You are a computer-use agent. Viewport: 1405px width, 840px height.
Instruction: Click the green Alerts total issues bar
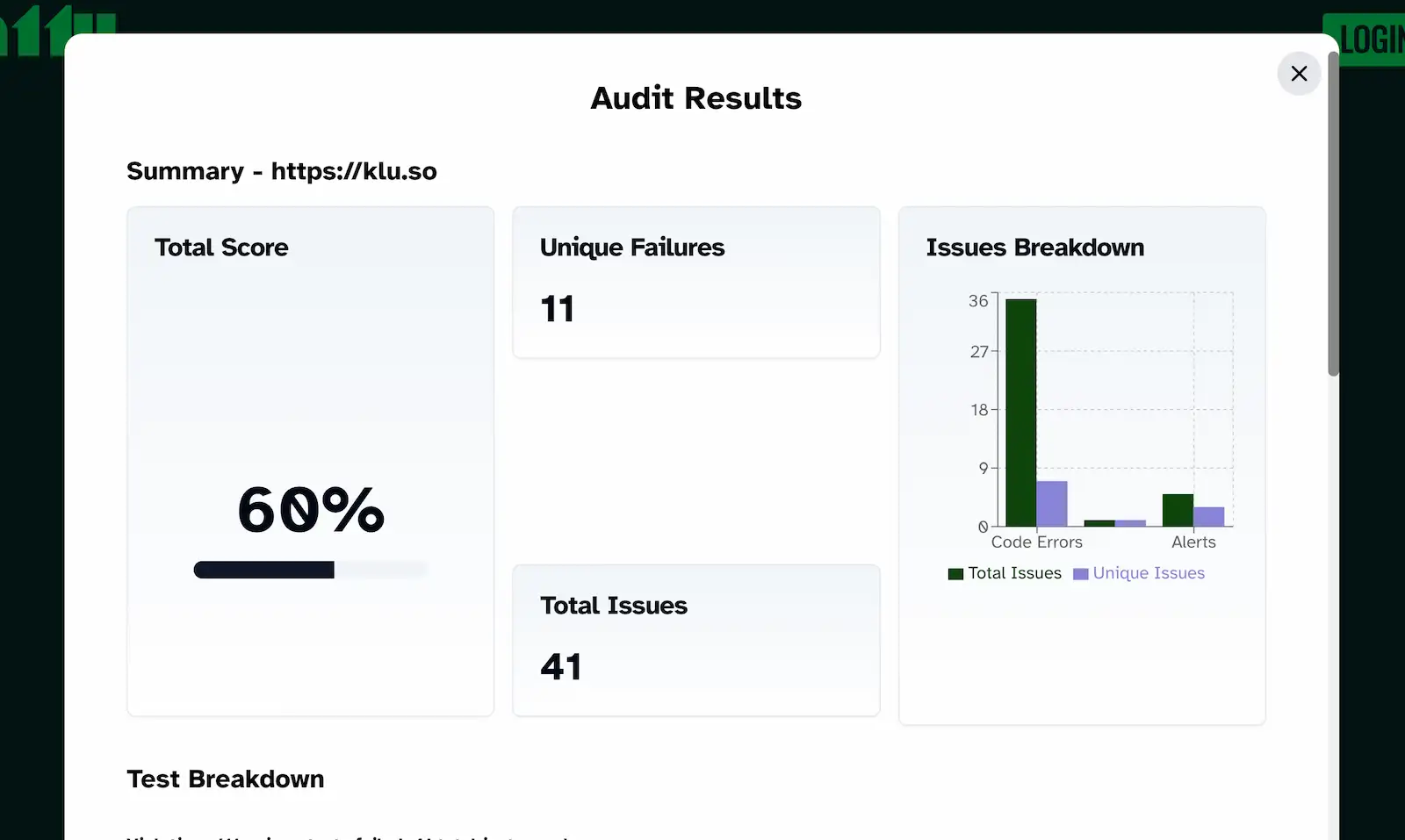tap(1178, 510)
